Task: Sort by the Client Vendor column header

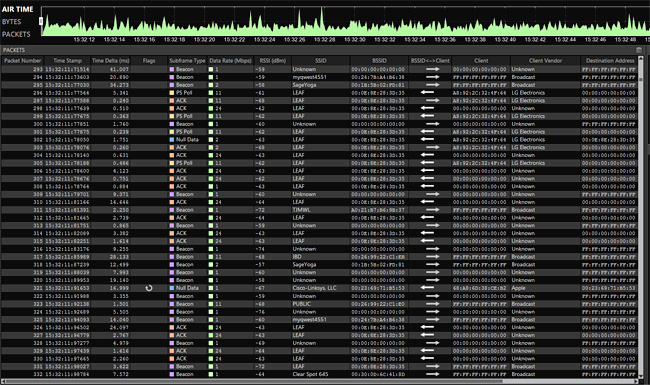Action: coord(545,61)
